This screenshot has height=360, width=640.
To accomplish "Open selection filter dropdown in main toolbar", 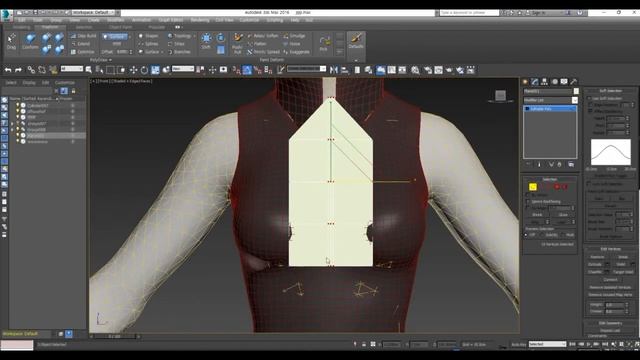I will (72, 69).
